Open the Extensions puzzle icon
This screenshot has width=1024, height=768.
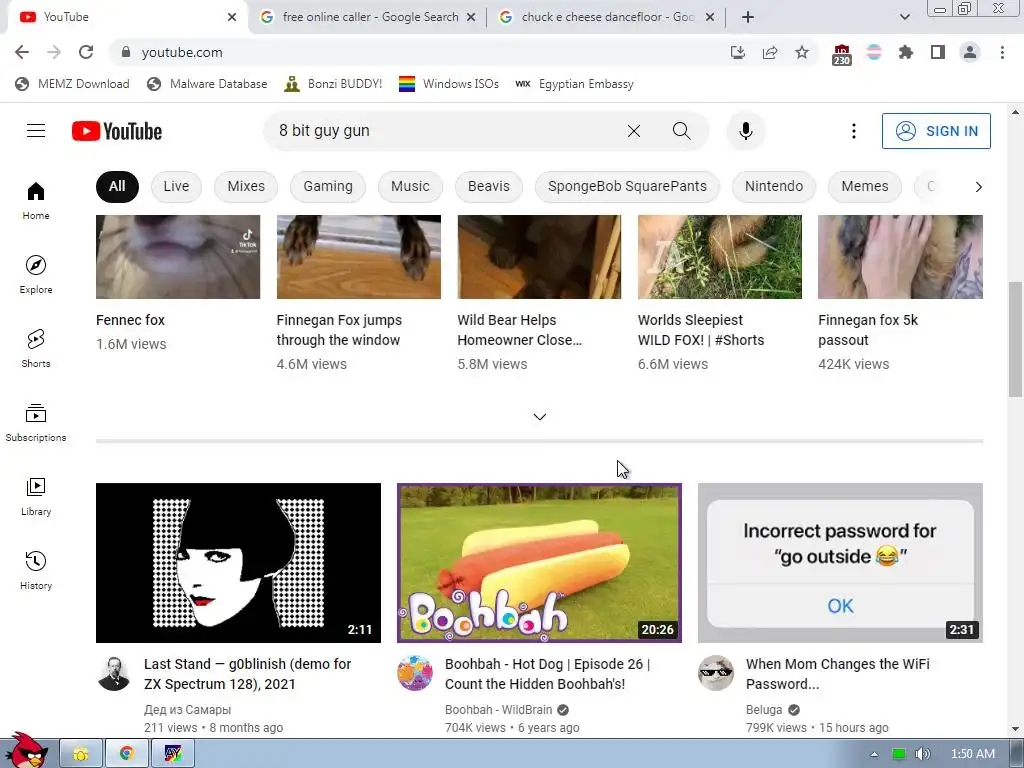905,52
